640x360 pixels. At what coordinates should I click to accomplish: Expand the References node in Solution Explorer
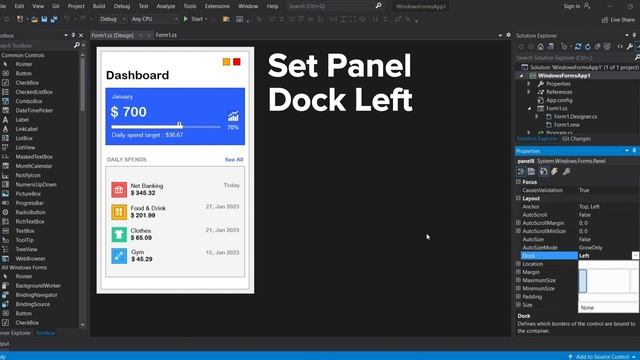529,92
